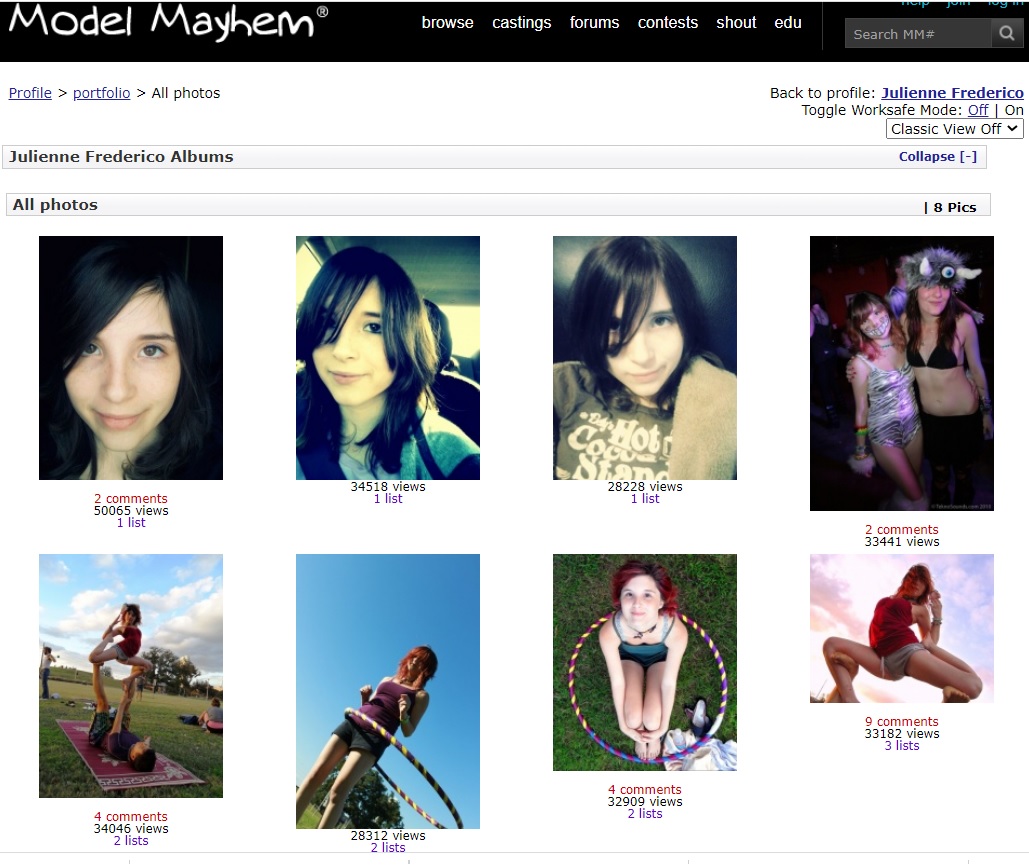This screenshot has height=867, width=1029.
Task: Turn Worksafe Mode On
Action: coord(1014,110)
